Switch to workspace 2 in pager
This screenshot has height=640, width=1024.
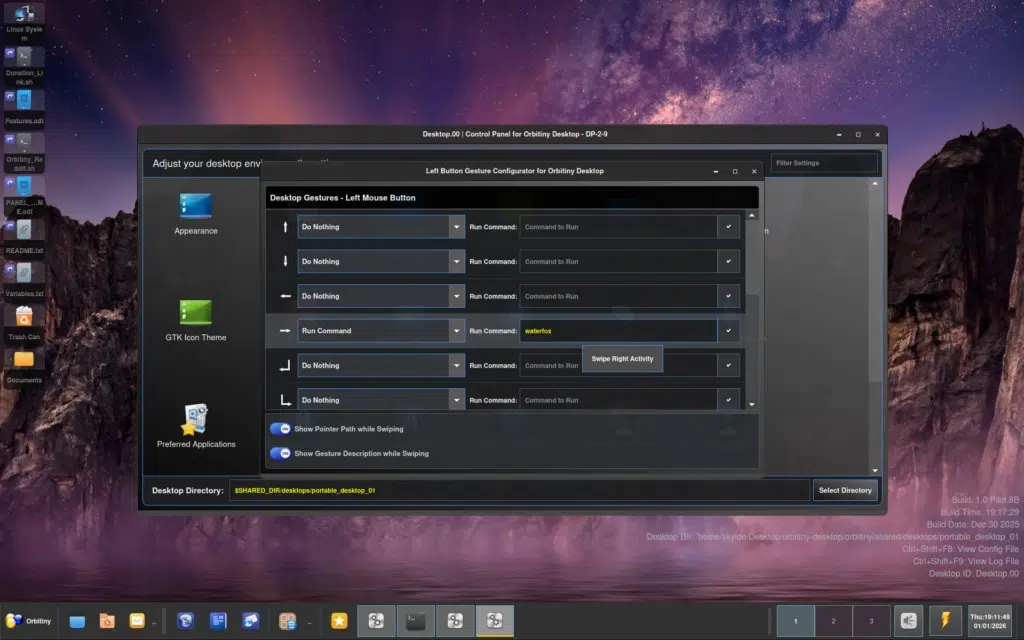pyautogui.click(x=834, y=621)
